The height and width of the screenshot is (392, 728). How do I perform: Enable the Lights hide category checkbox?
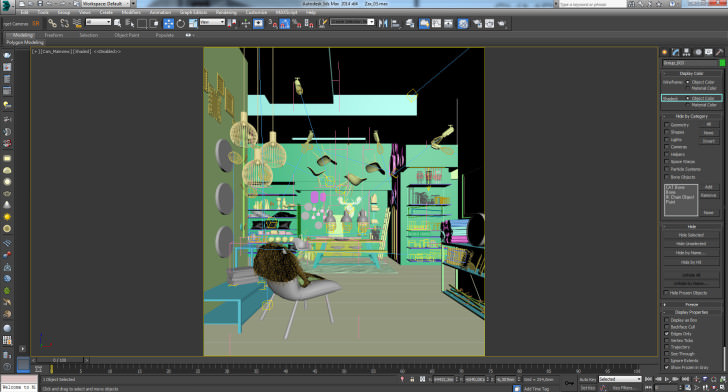tap(667, 140)
